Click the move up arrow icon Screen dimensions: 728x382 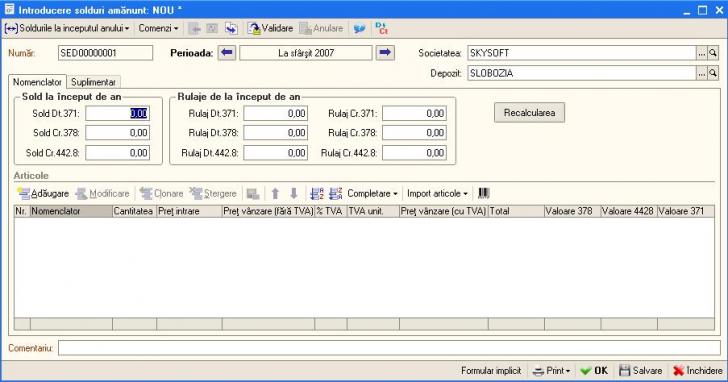pyautogui.click(x=275, y=194)
